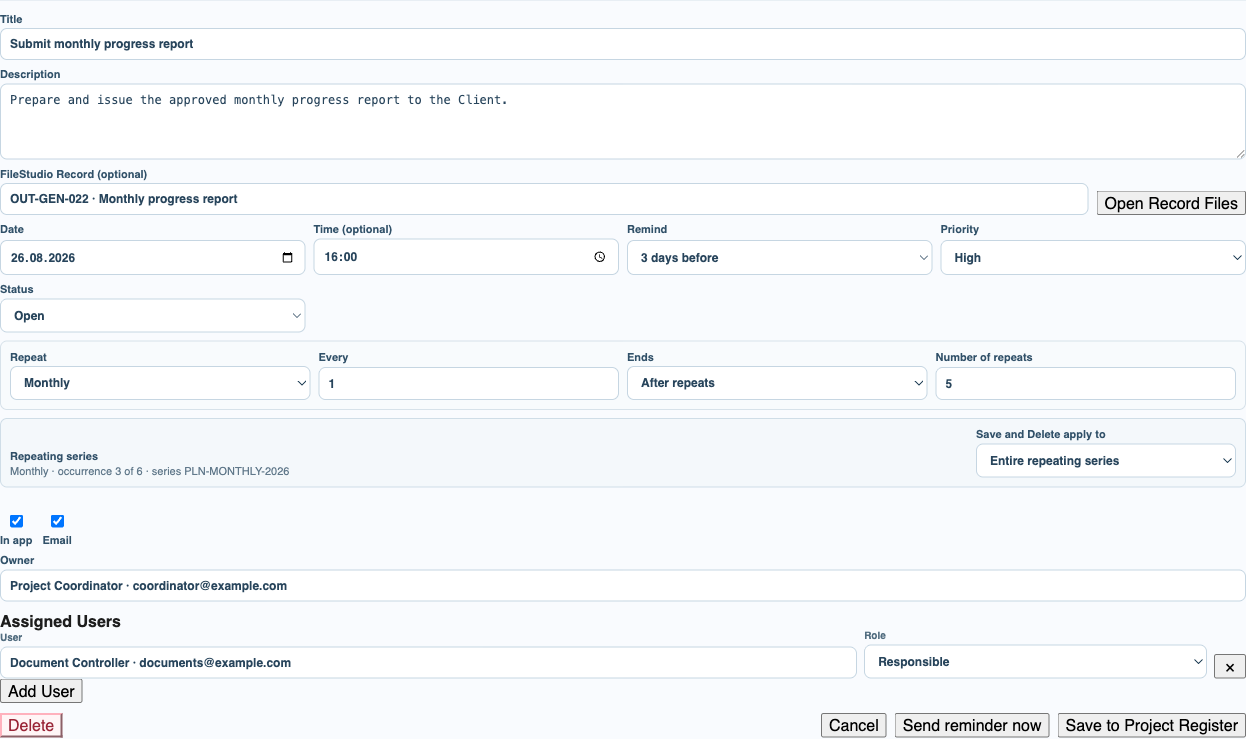The image size is (1246, 739).
Task: Open the Ends dropdown
Action: pos(777,383)
